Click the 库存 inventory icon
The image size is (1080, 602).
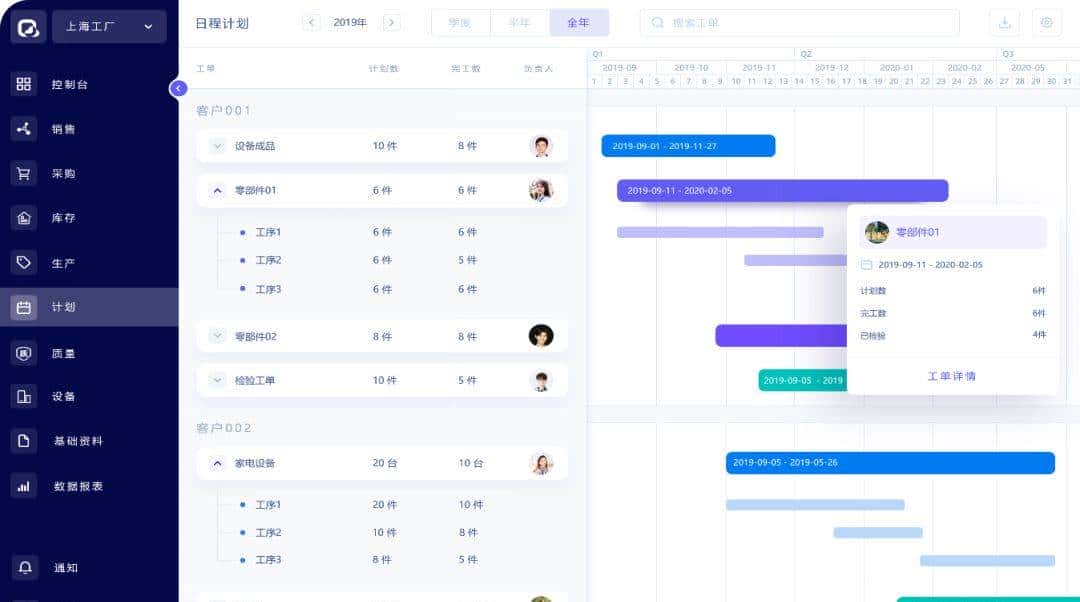click(22, 217)
